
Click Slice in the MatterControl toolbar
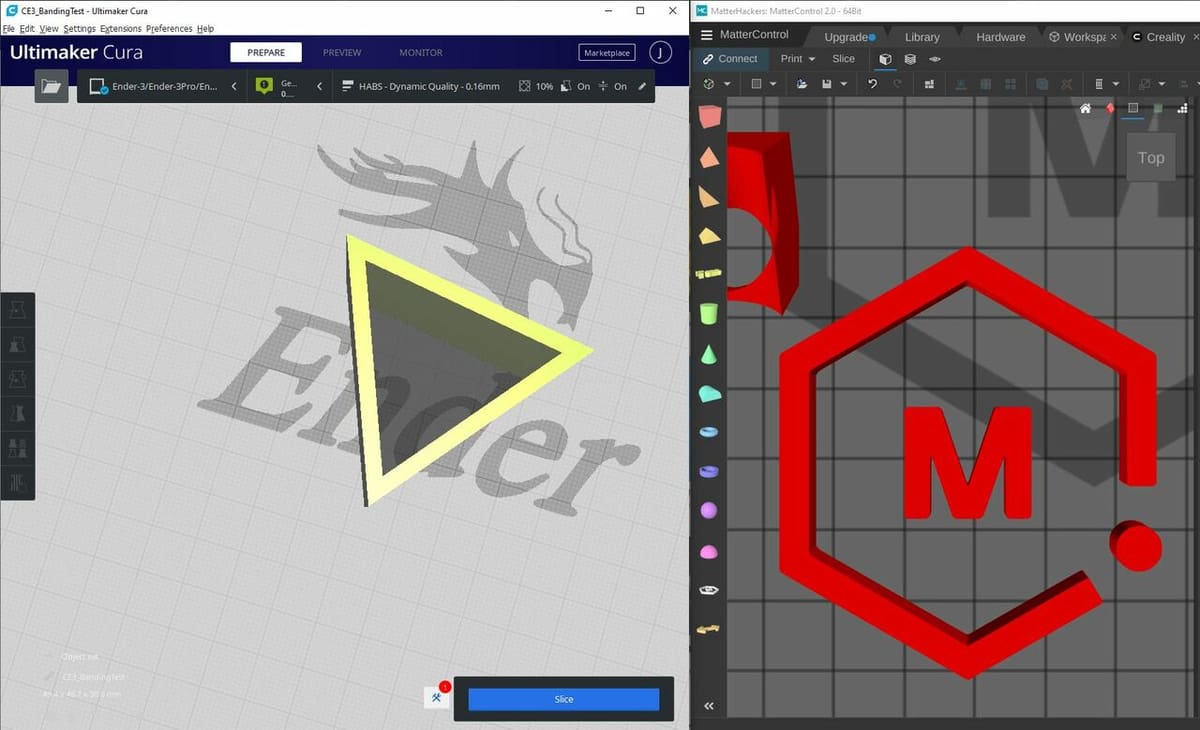point(844,59)
